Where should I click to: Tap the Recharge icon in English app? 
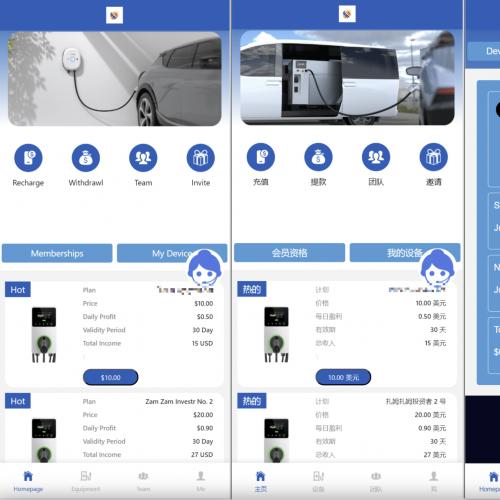point(28,158)
